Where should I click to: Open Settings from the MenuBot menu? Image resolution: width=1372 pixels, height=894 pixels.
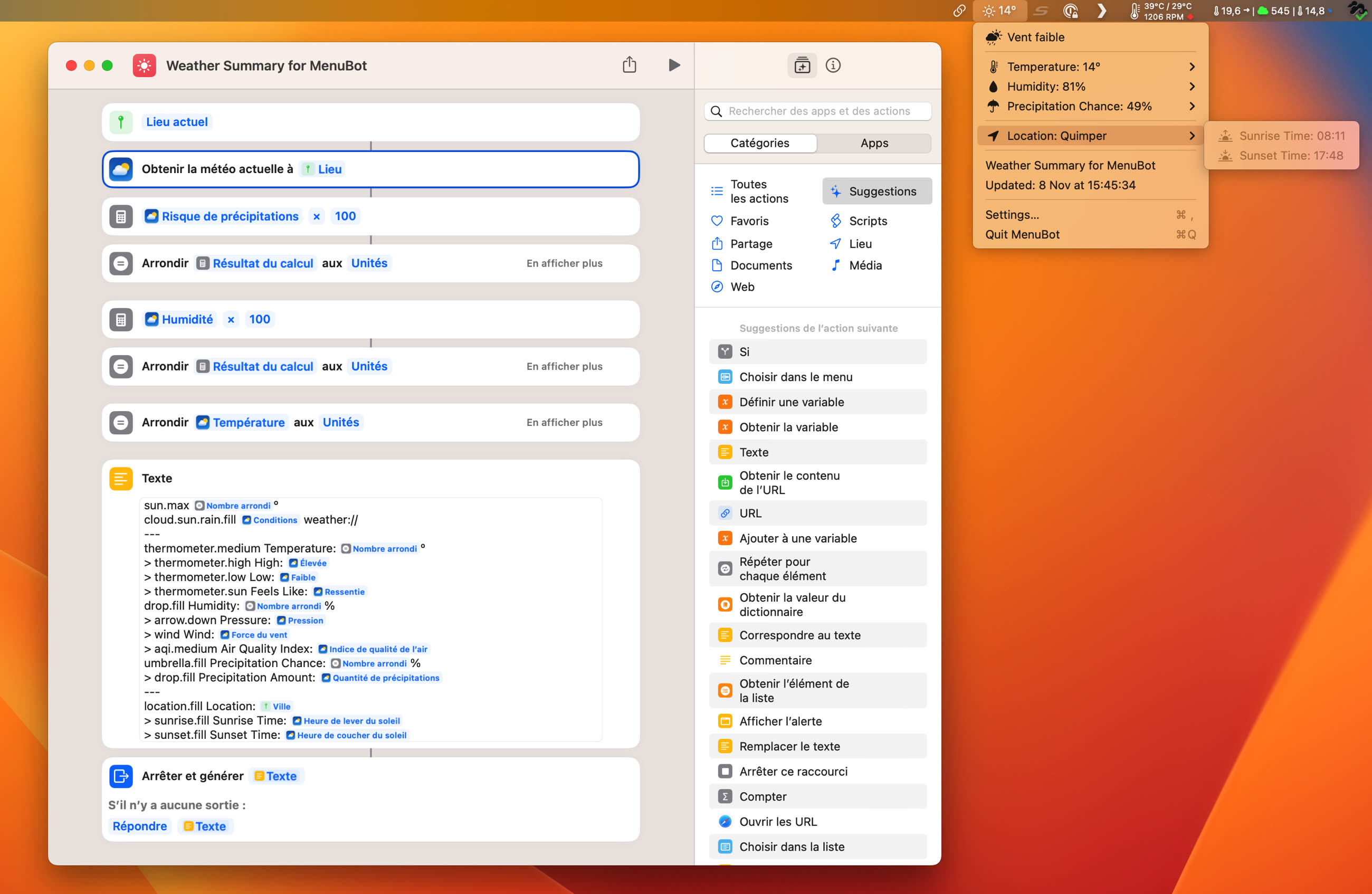pos(1013,214)
